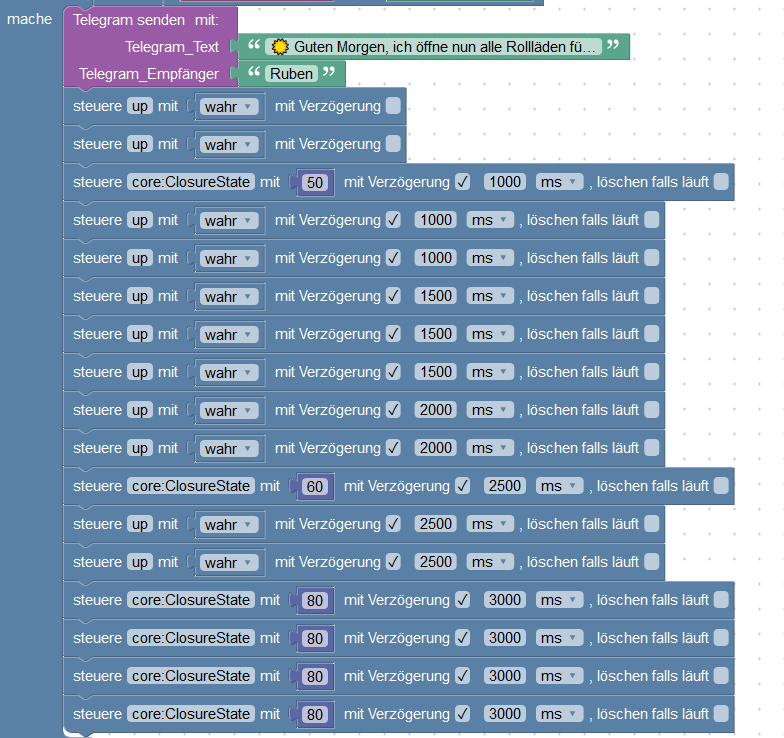Uncheck 'mit Verzögerung' in the value 60 block
Image resolution: width=784 pixels, height=738 pixels.
click(462, 486)
